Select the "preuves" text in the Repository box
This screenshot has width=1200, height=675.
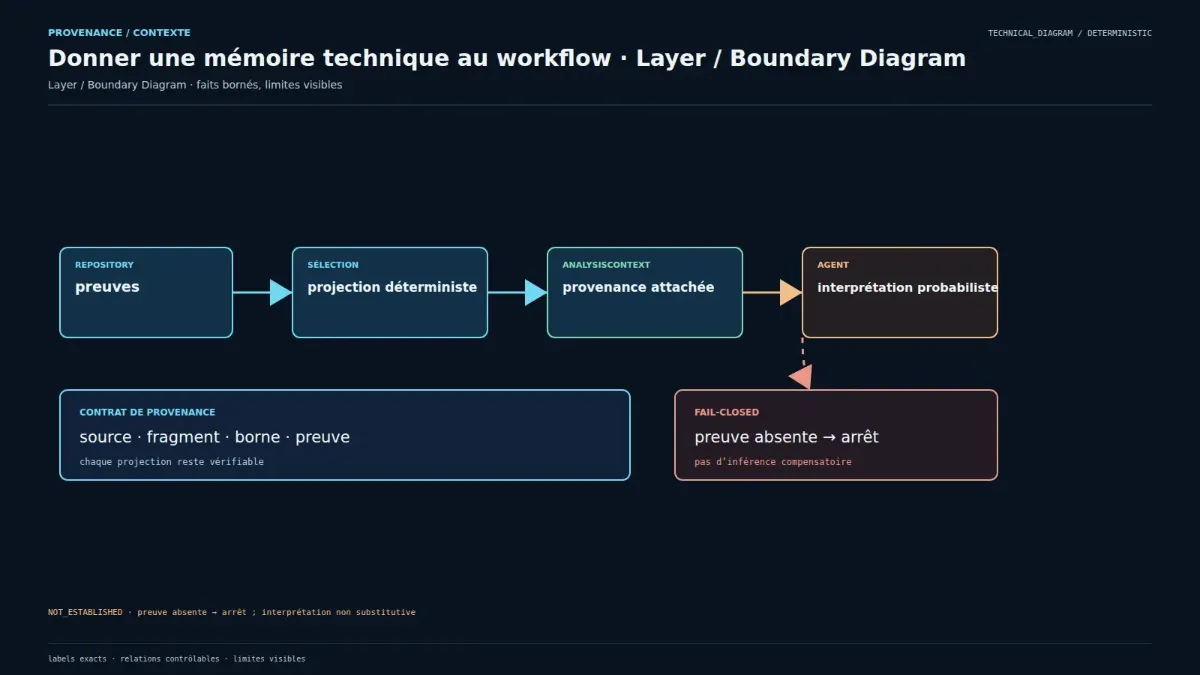pyautogui.click(x=107, y=287)
